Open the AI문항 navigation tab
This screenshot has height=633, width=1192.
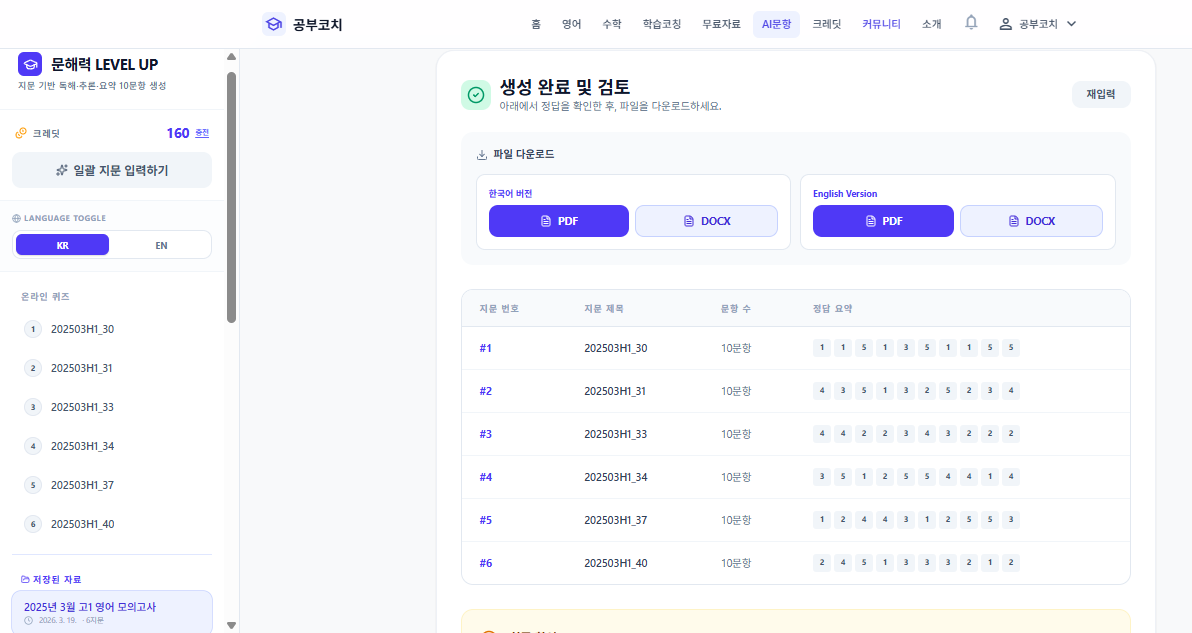(776, 24)
